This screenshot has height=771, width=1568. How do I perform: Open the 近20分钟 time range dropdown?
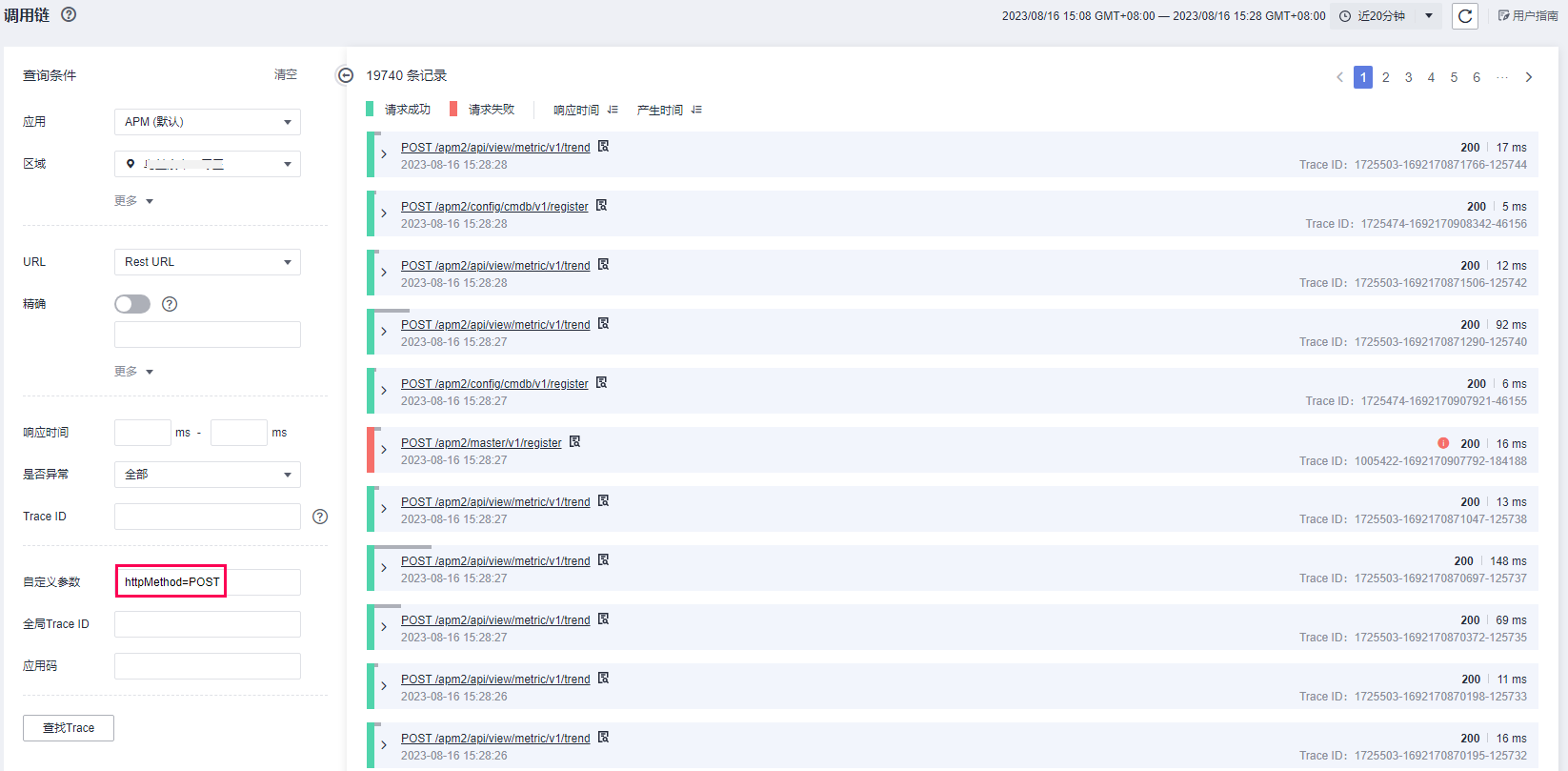click(x=1386, y=16)
